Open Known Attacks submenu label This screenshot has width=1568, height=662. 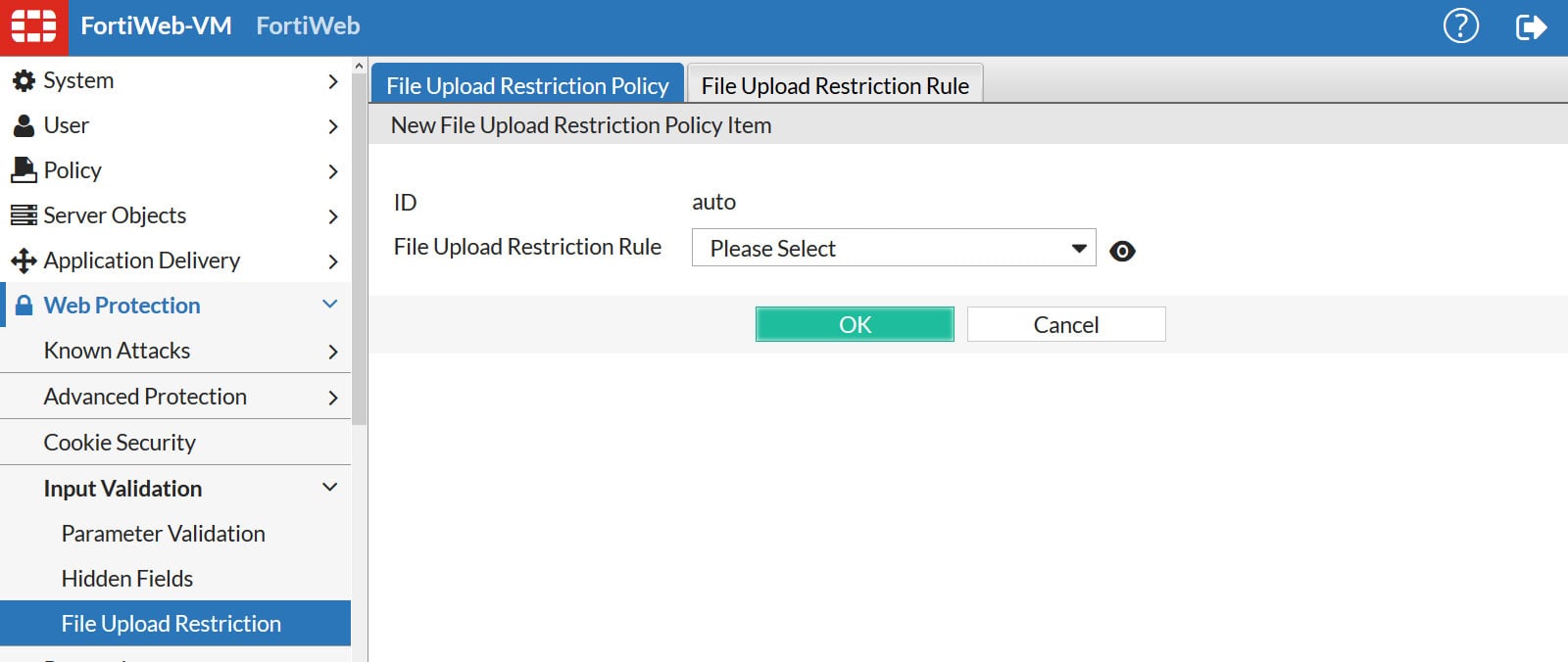pos(117,351)
